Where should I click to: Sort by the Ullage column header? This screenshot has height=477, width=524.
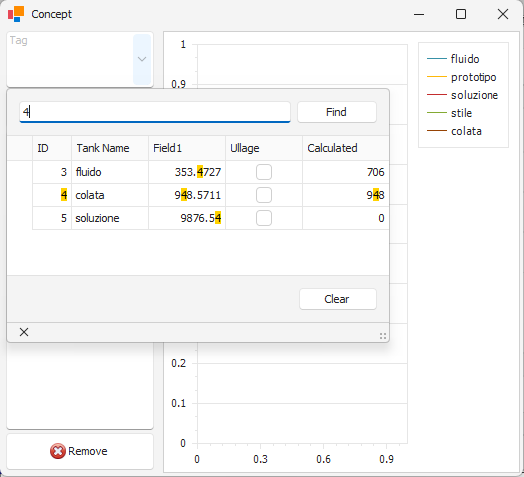tap(264, 148)
